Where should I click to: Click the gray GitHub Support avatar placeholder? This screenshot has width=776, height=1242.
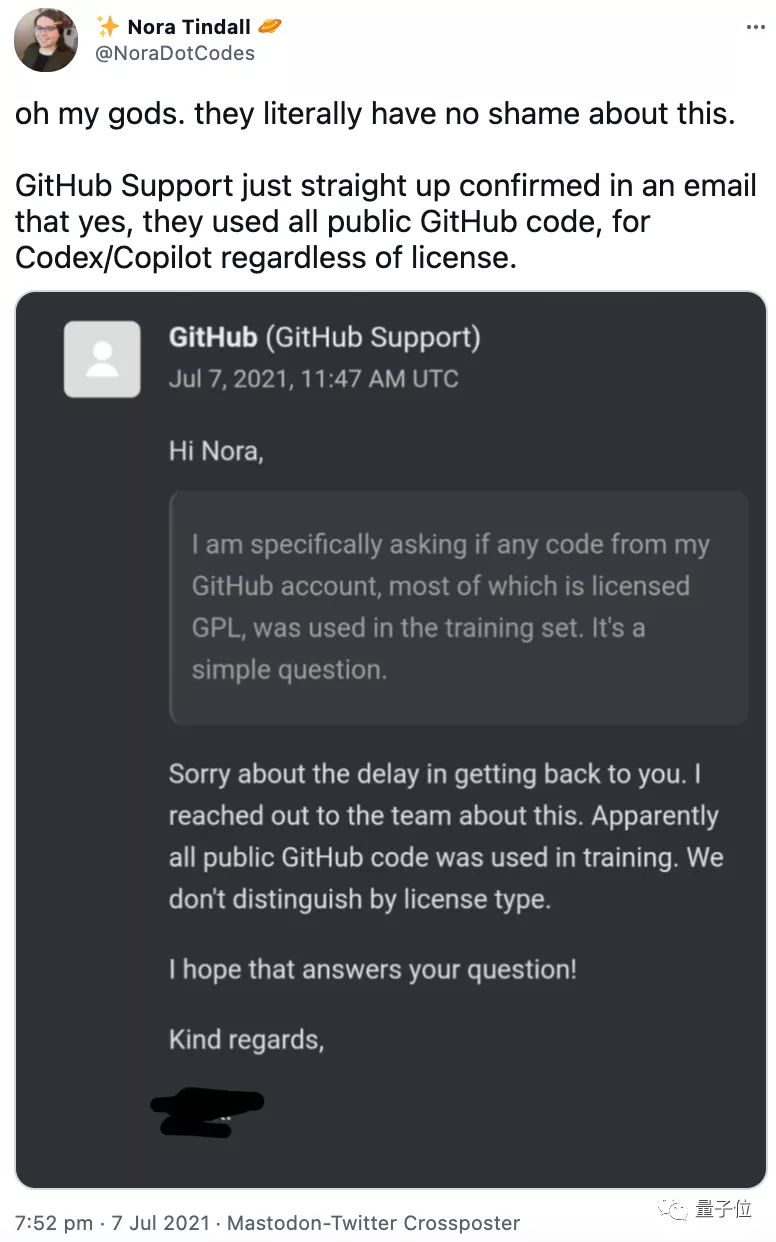click(x=102, y=359)
